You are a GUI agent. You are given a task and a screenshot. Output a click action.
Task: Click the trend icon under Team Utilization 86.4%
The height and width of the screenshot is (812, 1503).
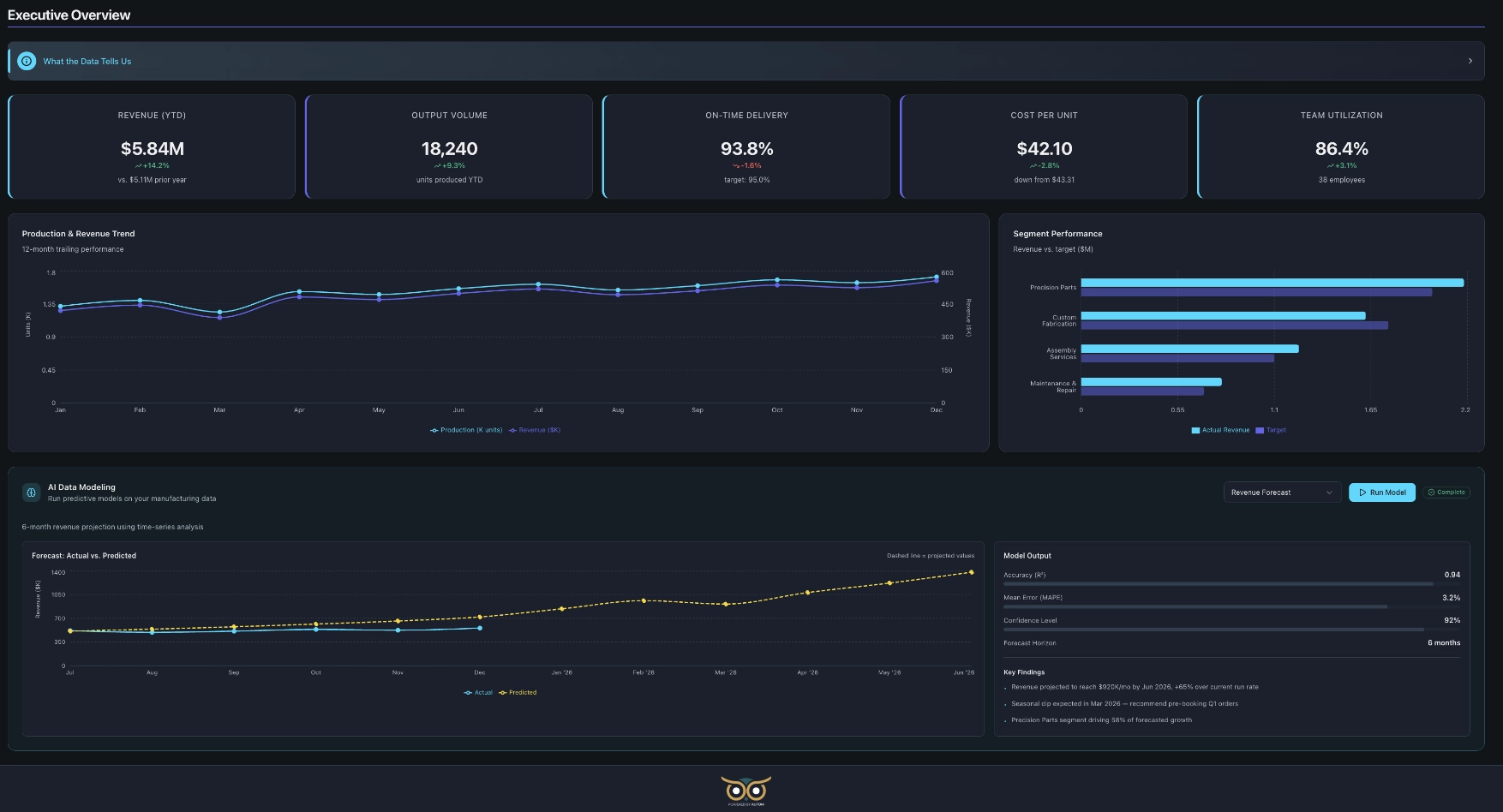pos(1330,166)
